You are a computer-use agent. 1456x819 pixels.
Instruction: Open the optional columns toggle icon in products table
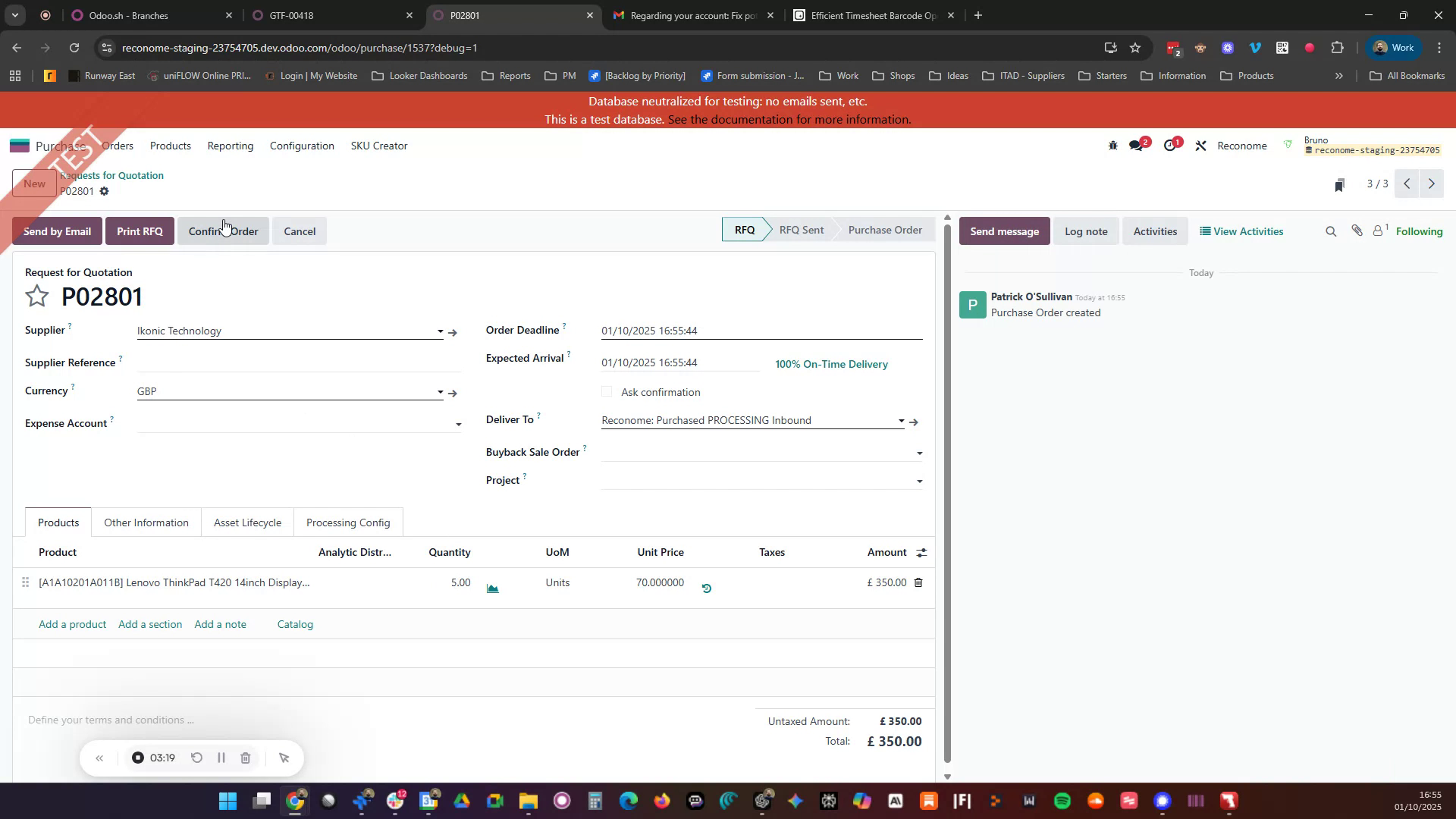coord(921,552)
